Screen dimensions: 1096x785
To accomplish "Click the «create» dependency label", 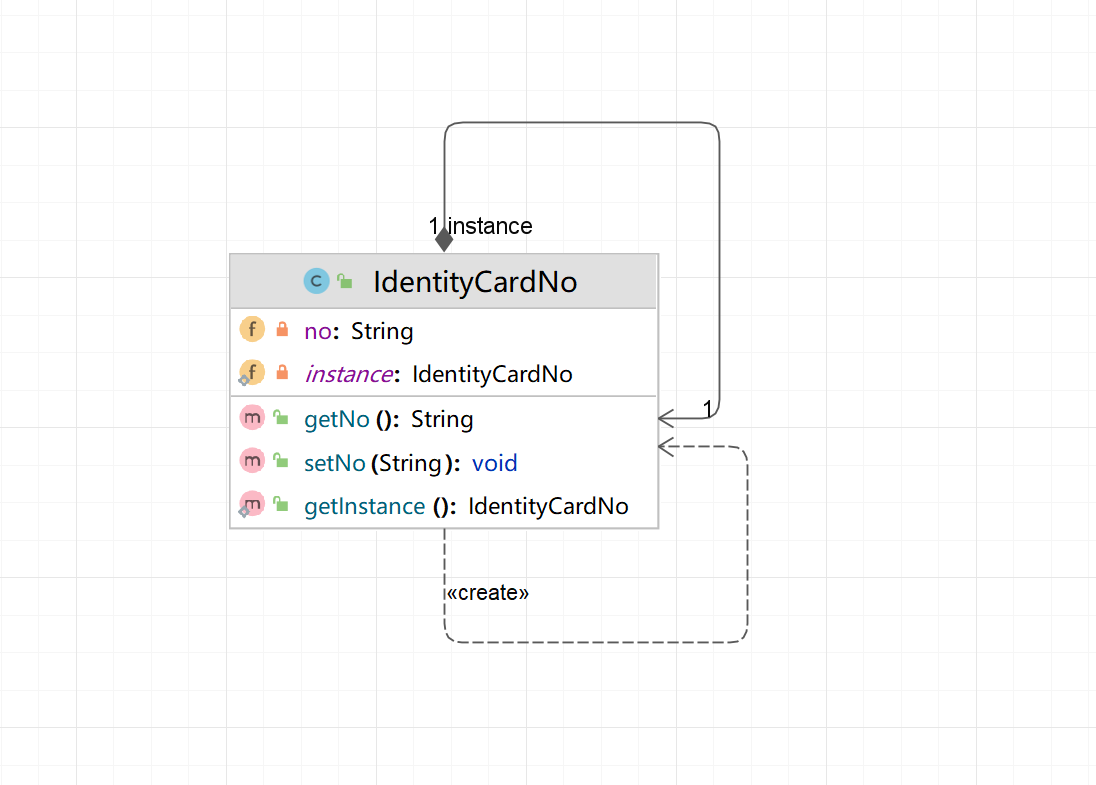I will pyautogui.click(x=488, y=593).
